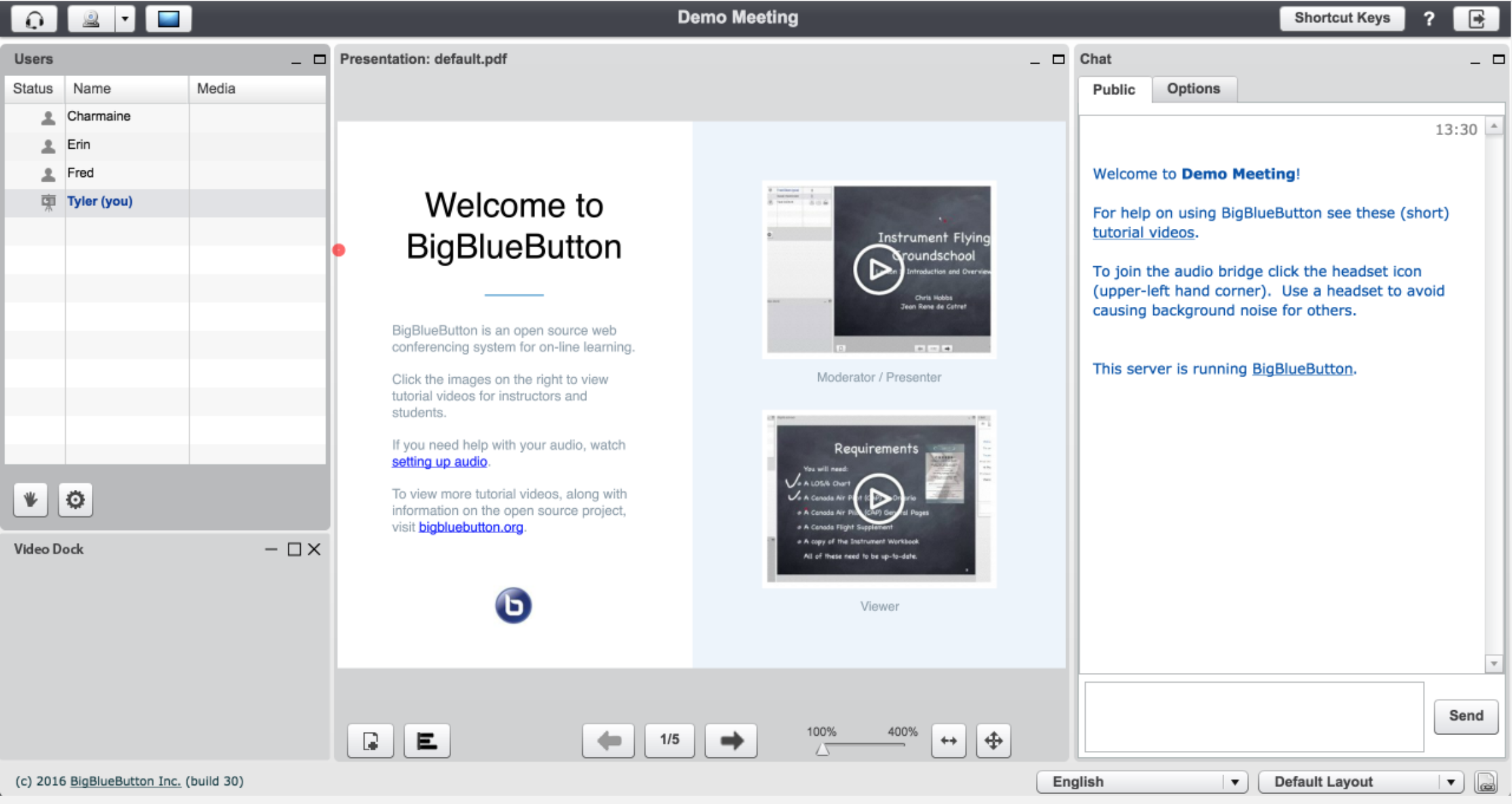The image size is (1512, 804).
Task: Open the webcam dropdown arrow
Action: point(125,19)
